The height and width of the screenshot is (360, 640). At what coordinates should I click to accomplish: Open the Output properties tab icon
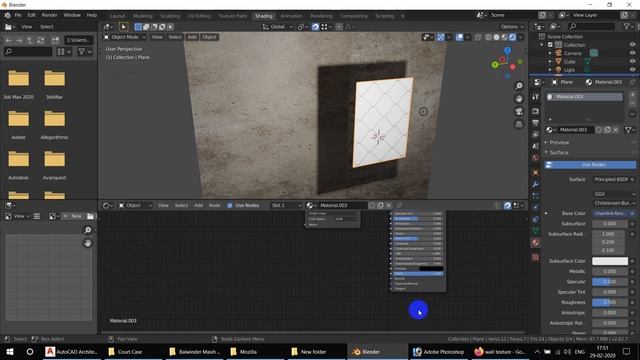pos(536,123)
